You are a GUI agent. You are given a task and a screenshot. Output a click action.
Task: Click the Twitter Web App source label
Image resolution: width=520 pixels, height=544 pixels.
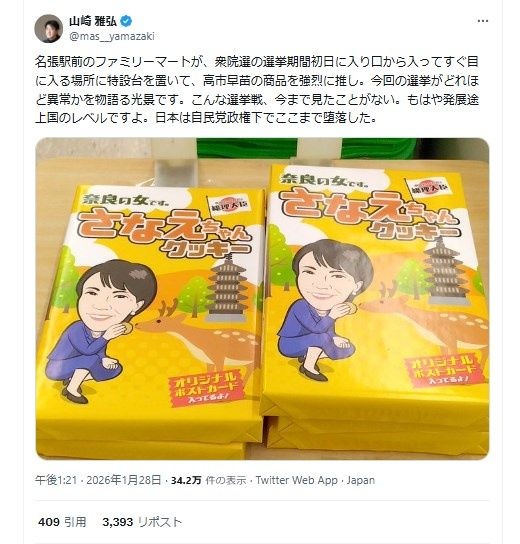pyautogui.click(x=297, y=480)
